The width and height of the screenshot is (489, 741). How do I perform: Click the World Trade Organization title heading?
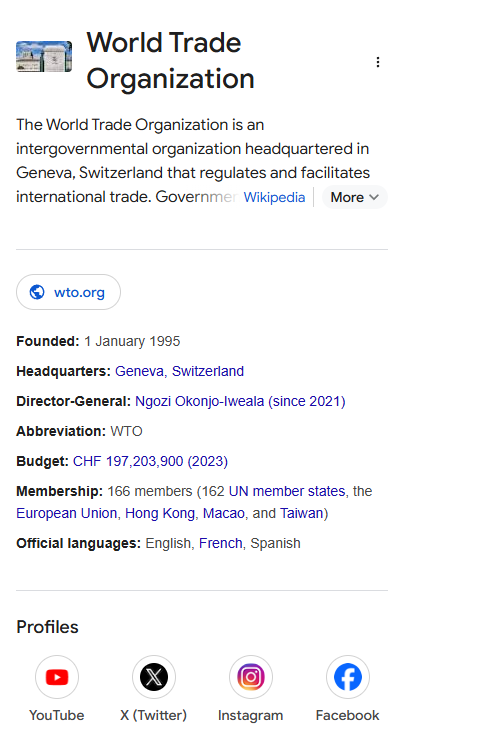[171, 60]
